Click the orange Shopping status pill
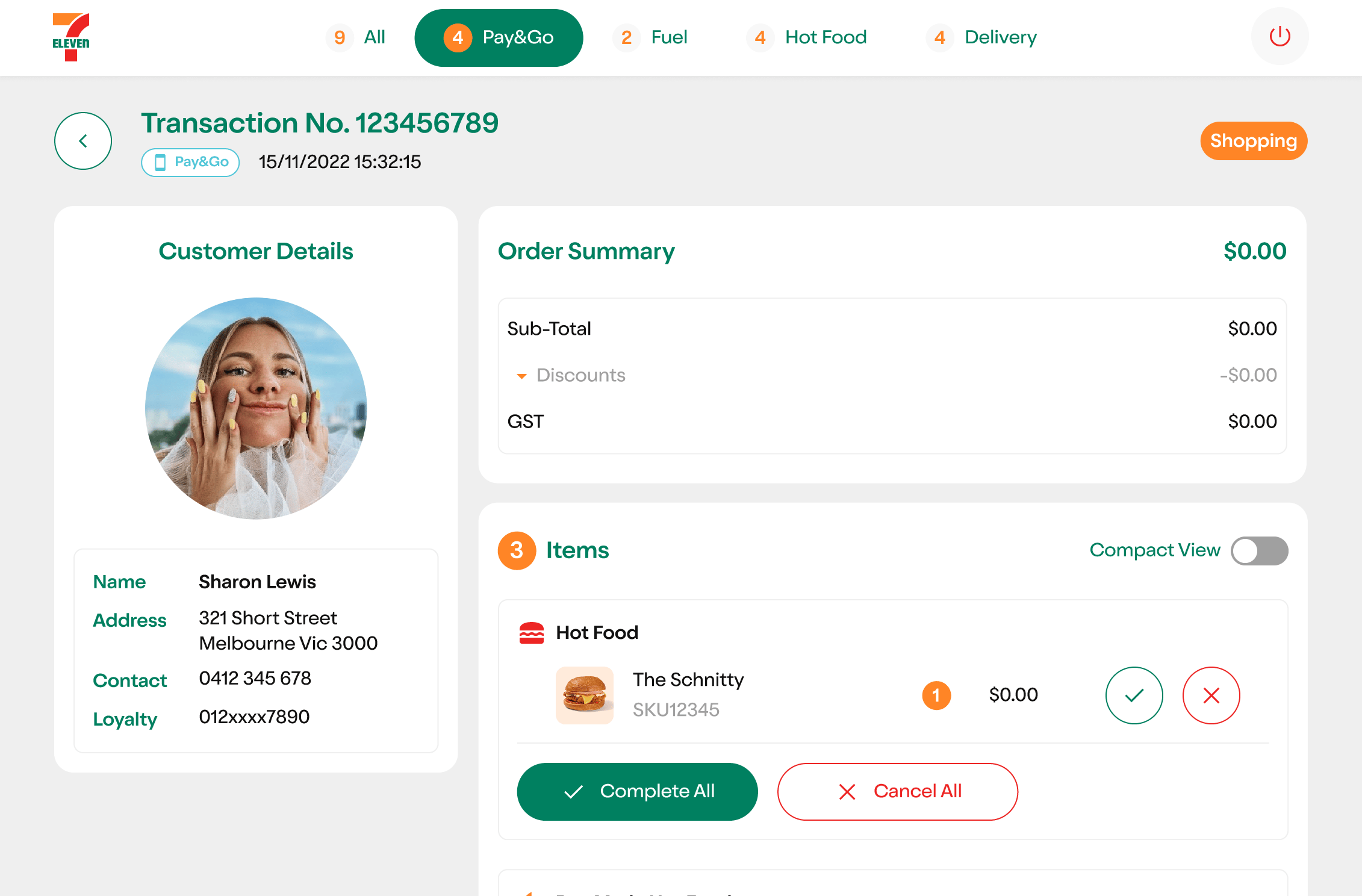The image size is (1362, 896). (x=1253, y=141)
